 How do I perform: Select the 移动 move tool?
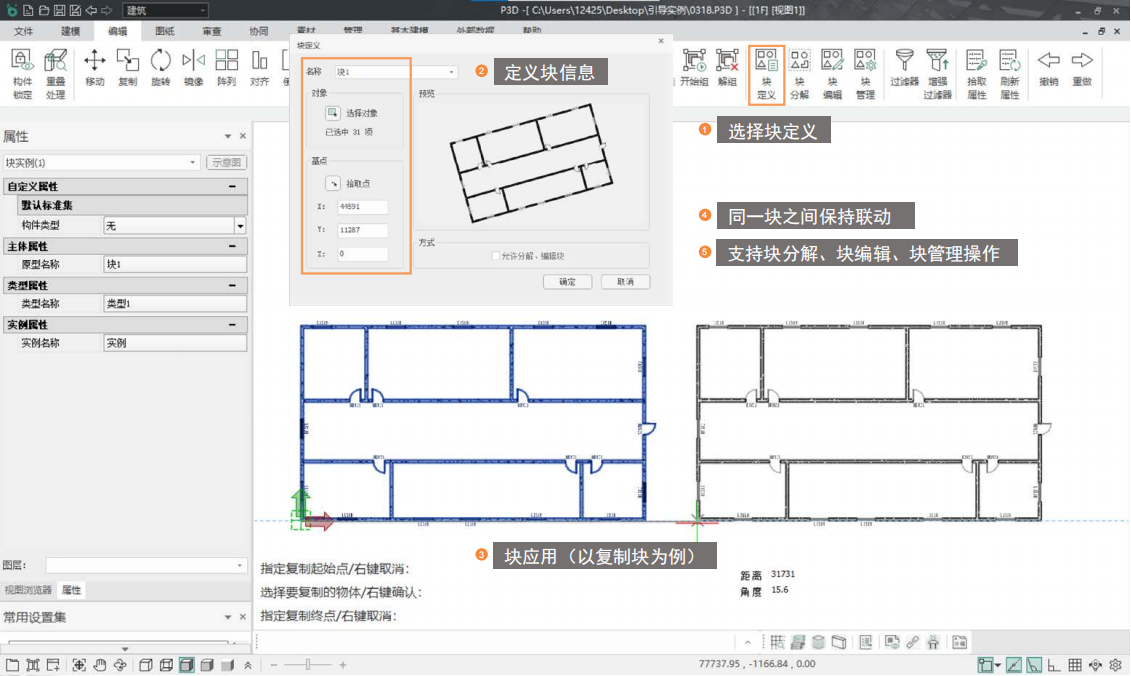tap(95, 68)
